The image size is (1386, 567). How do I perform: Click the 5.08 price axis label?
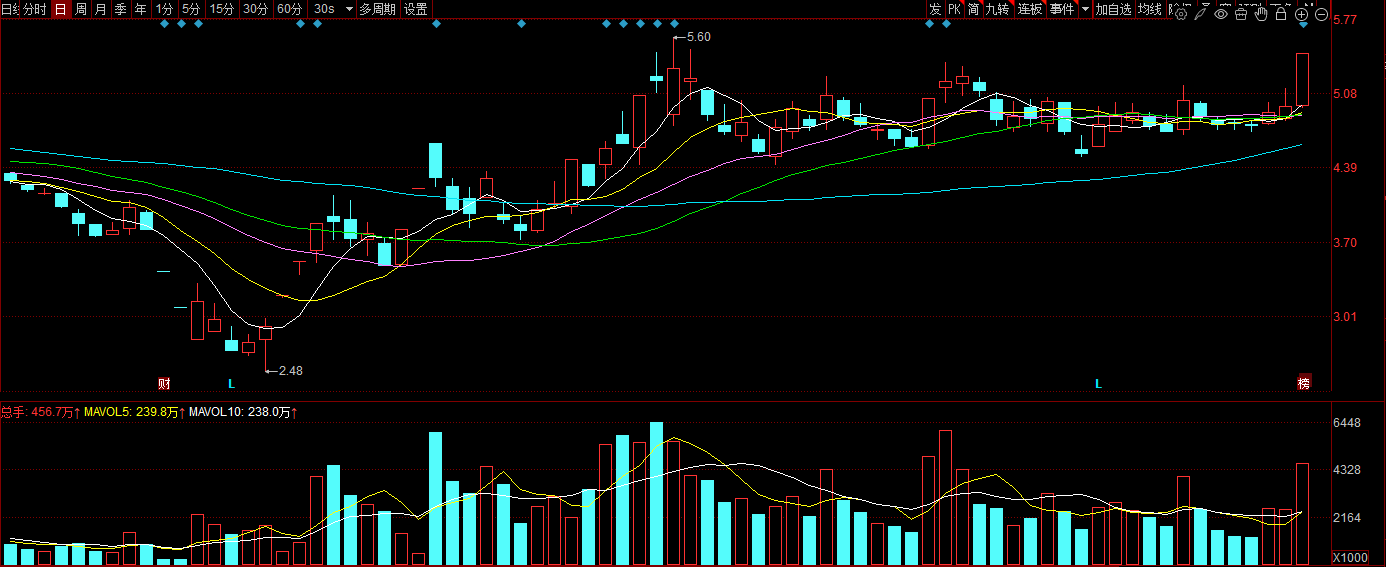[x=1344, y=94]
